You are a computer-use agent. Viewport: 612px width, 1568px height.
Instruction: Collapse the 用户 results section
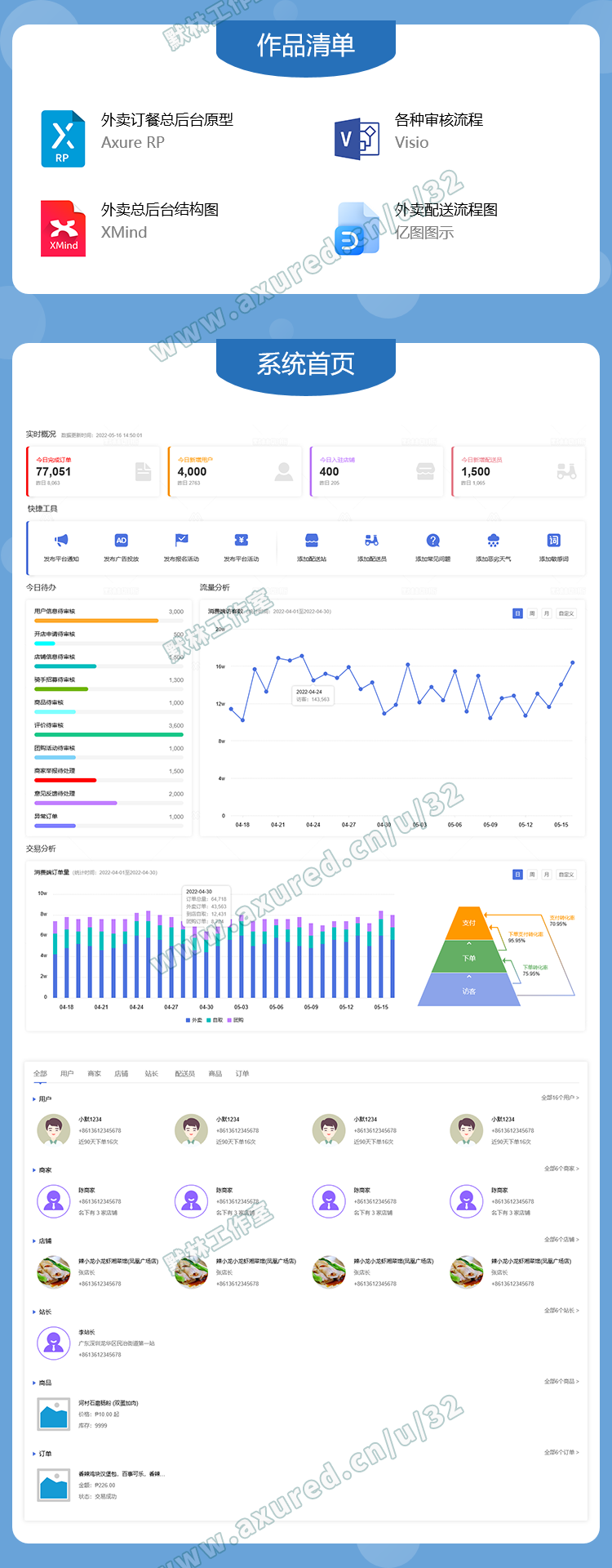(x=34, y=1099)
